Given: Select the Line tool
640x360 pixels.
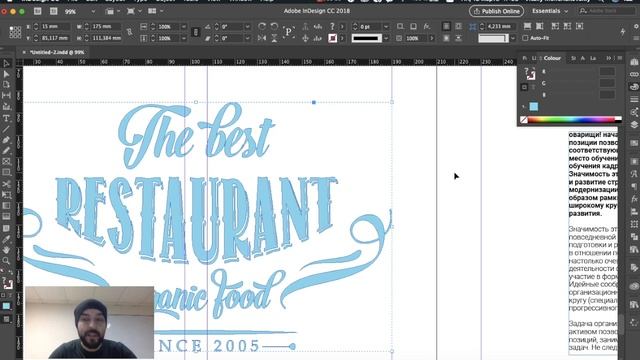Looking at the screenshot, I should [x=7, y=129].
